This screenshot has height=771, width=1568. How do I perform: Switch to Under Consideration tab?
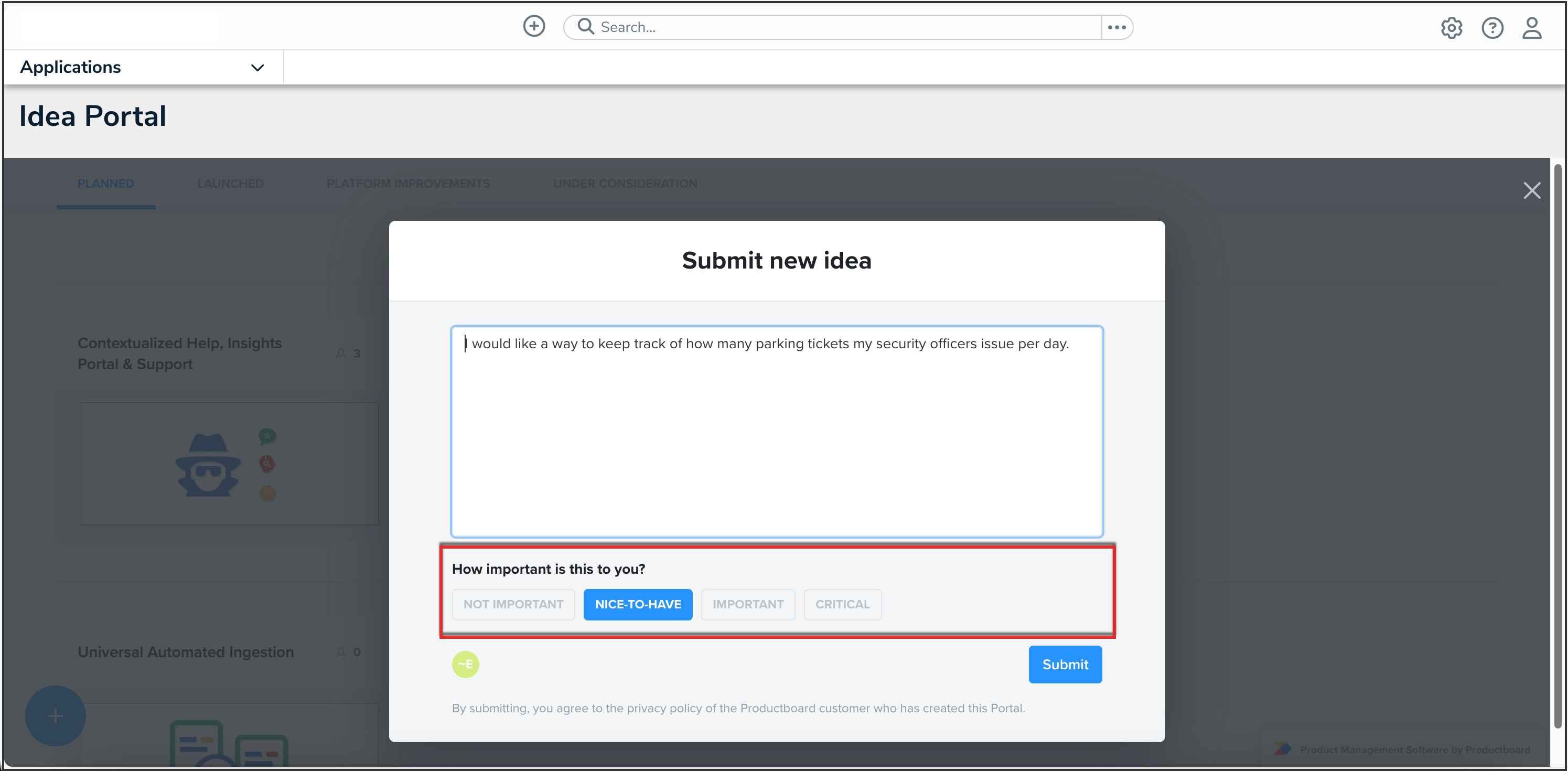[625, 184]
